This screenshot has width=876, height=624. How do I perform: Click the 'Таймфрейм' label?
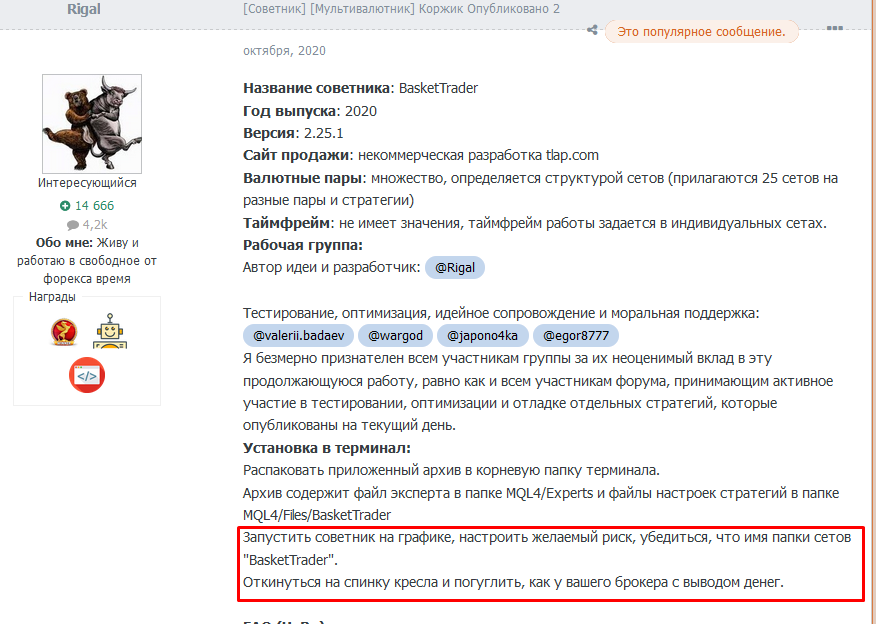[287, 223]
